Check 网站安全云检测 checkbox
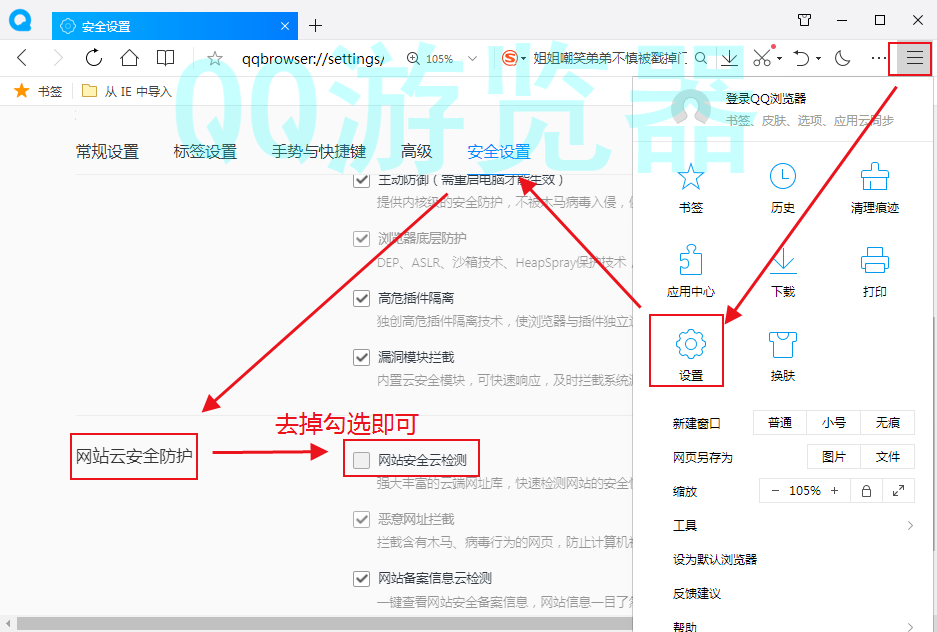The width and height of the screenshot is (937, 632). point(362,460)
